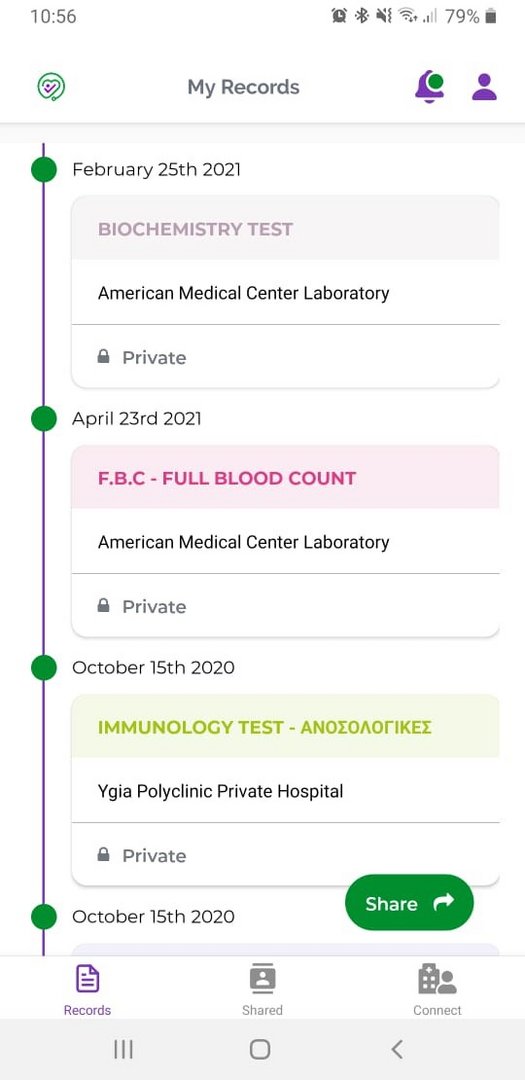Open the F.B.C - Full Blood Count record

click(285, 477)
